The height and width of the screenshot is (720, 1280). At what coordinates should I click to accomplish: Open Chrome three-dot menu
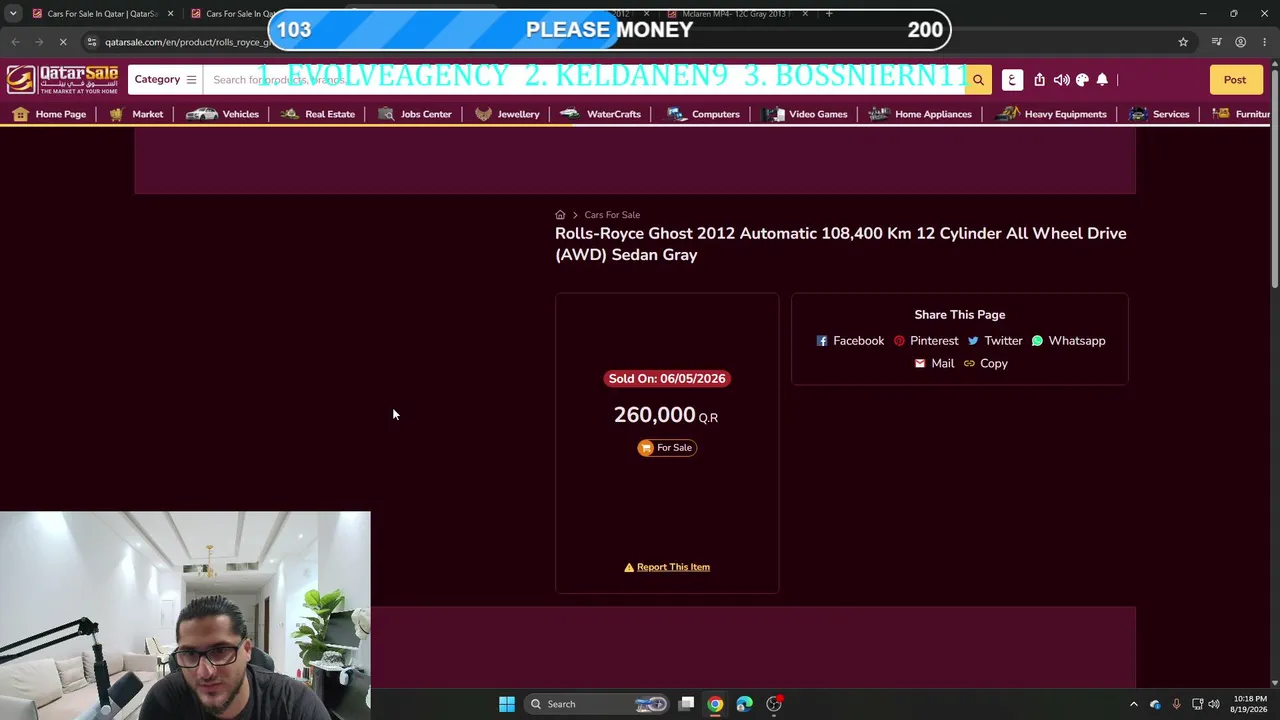pos(1265,42)
